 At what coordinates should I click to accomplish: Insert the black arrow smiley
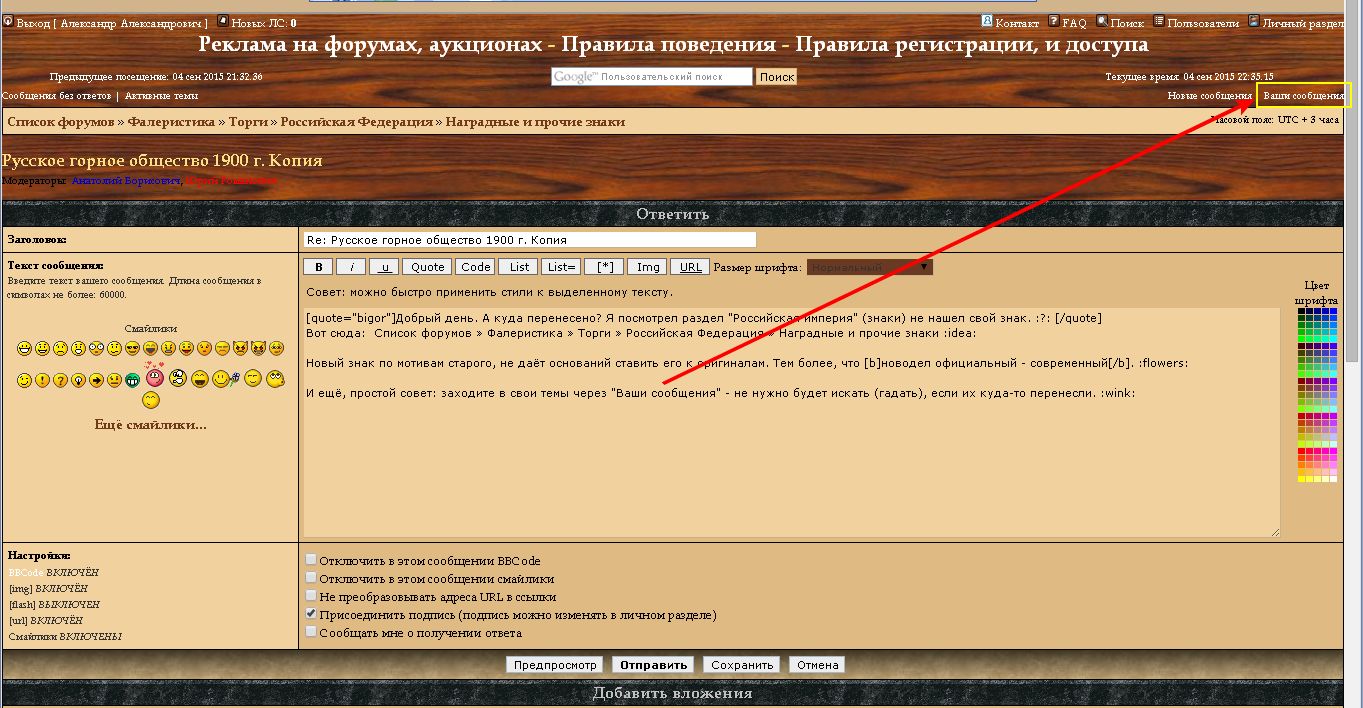[x=96, y=380]
